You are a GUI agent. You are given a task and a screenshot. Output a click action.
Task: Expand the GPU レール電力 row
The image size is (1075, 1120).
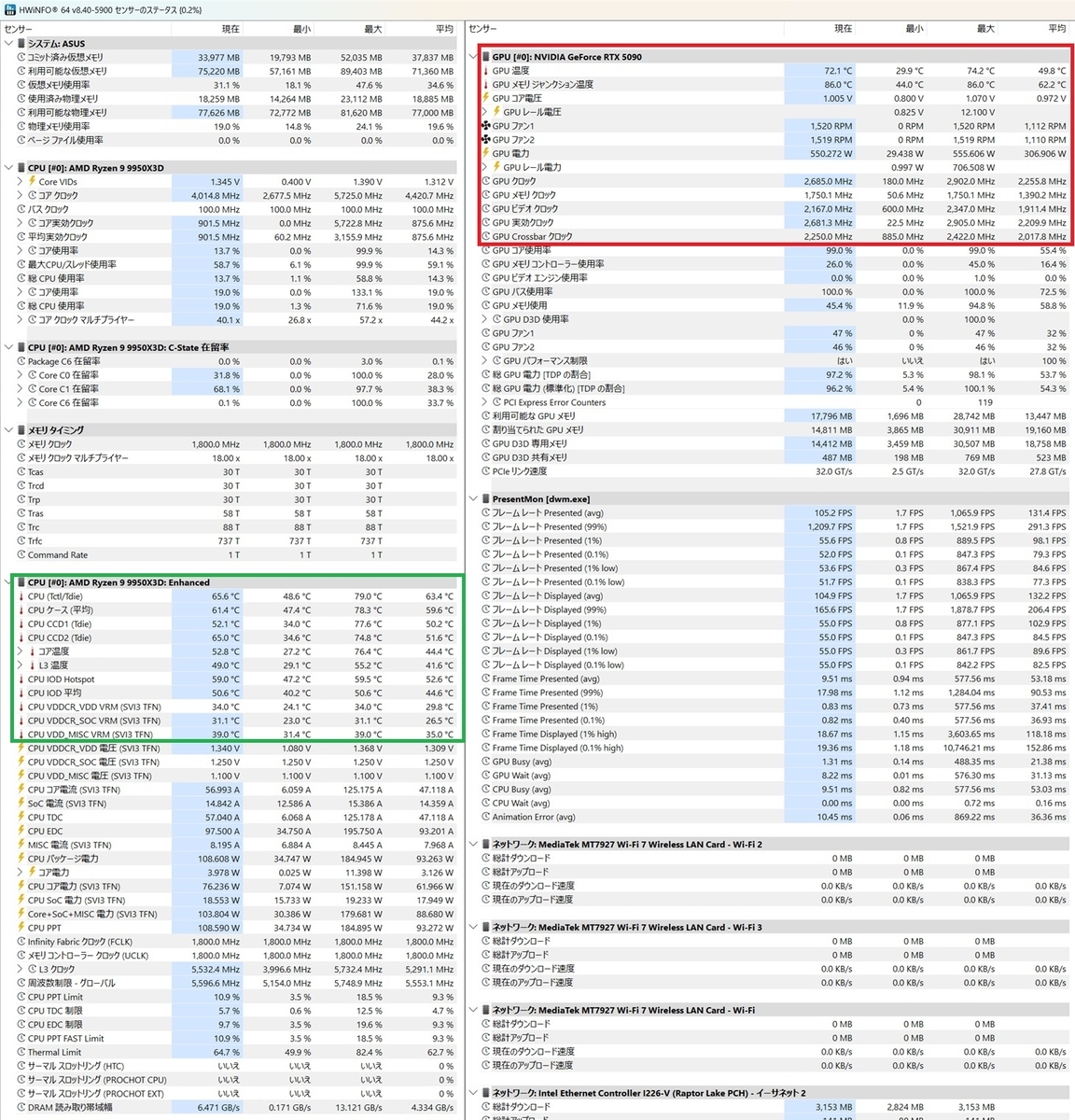(485, 167)
